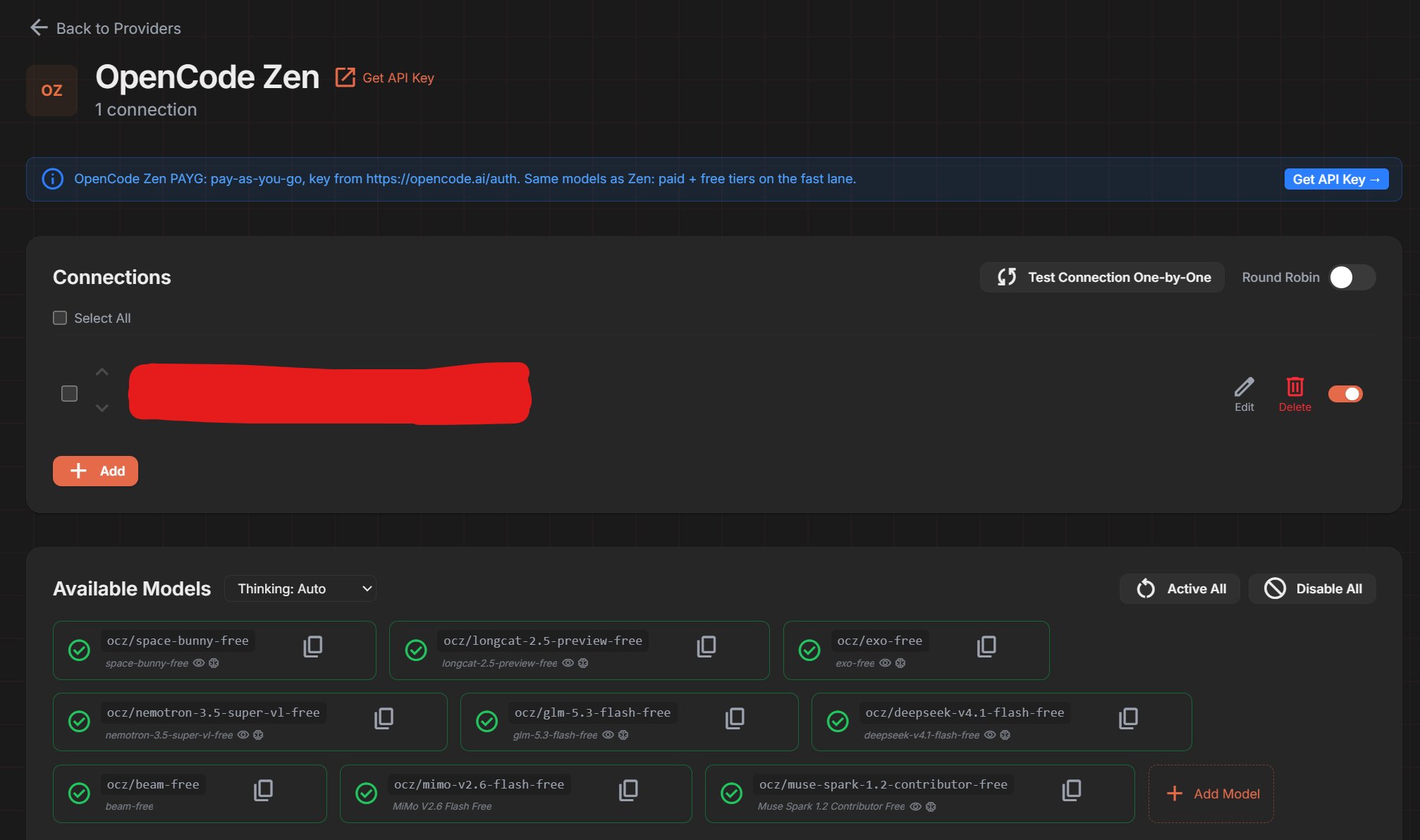
Task: Open the OZ provider logo
Action: tap(51, 90)
